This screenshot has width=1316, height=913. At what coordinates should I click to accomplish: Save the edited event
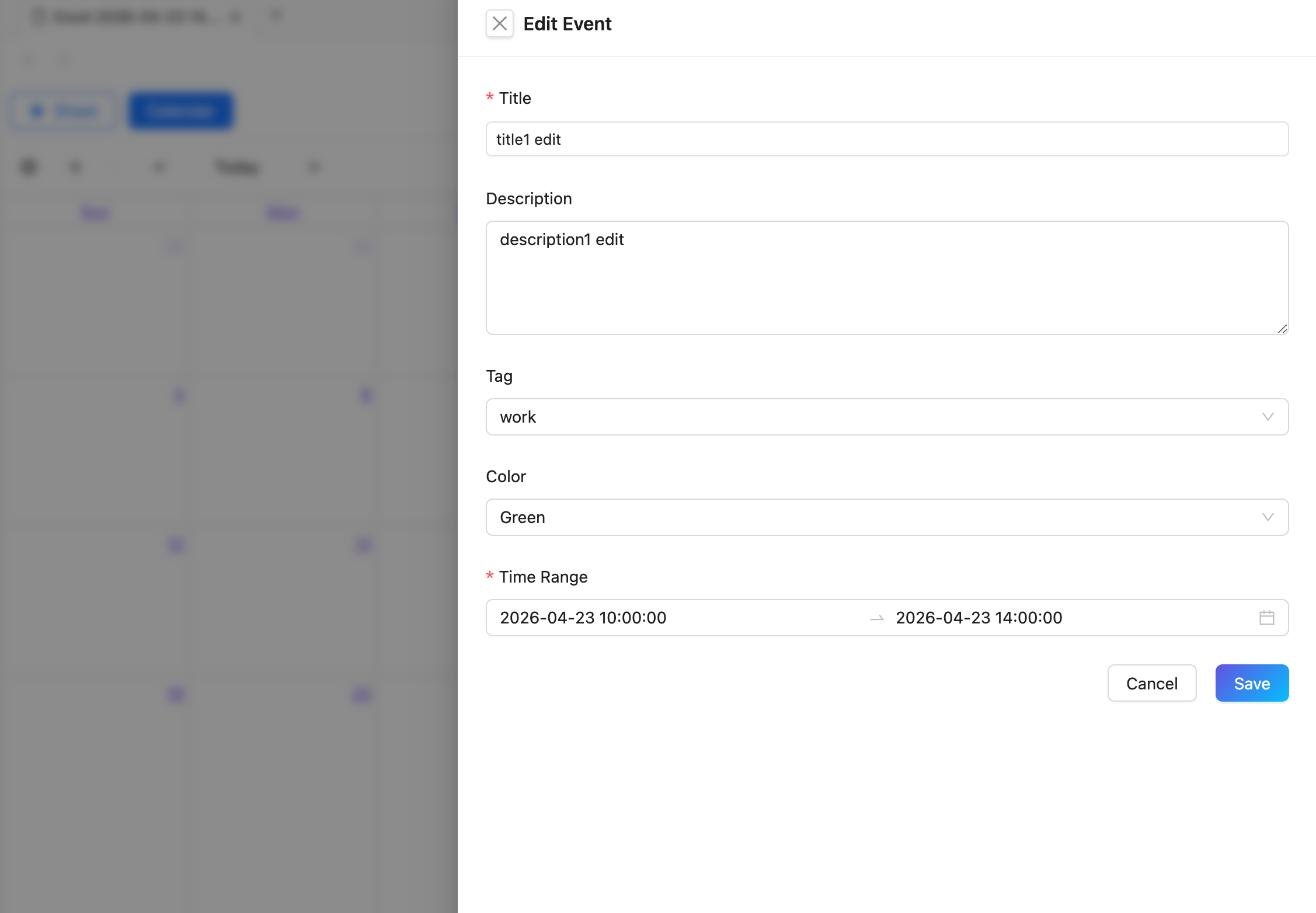pyautogui.click(x=1251, y=683)
